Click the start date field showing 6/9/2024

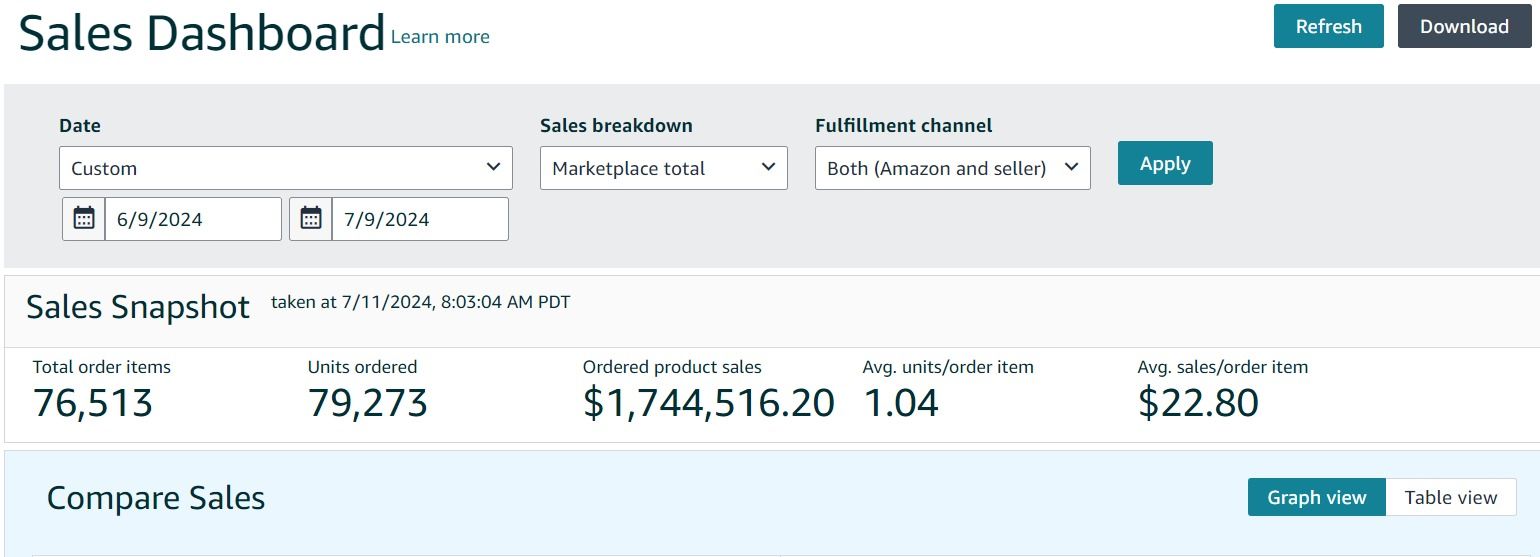click(x=192, y=219)
